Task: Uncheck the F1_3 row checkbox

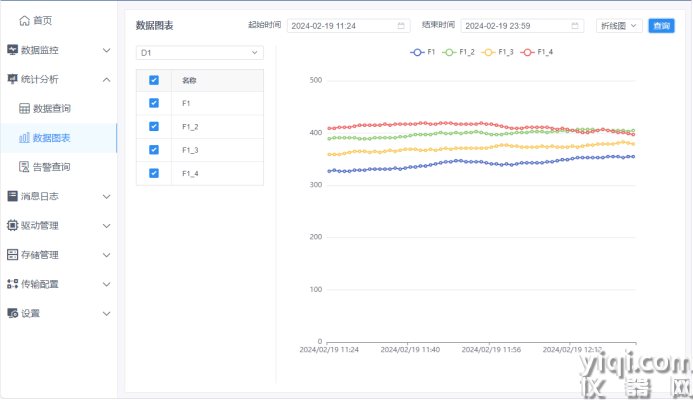Action: click(x=154, y=150)
